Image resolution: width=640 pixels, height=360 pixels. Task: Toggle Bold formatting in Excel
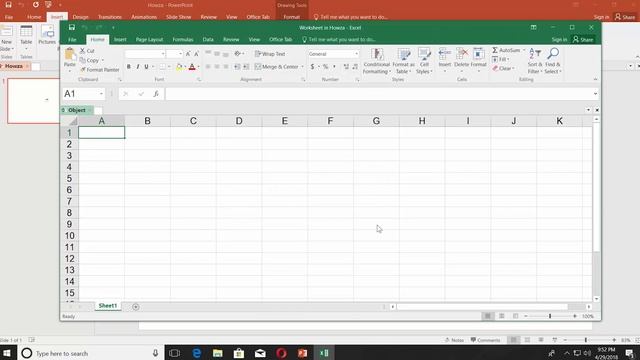pyautogui.click(x=129, y=67)
